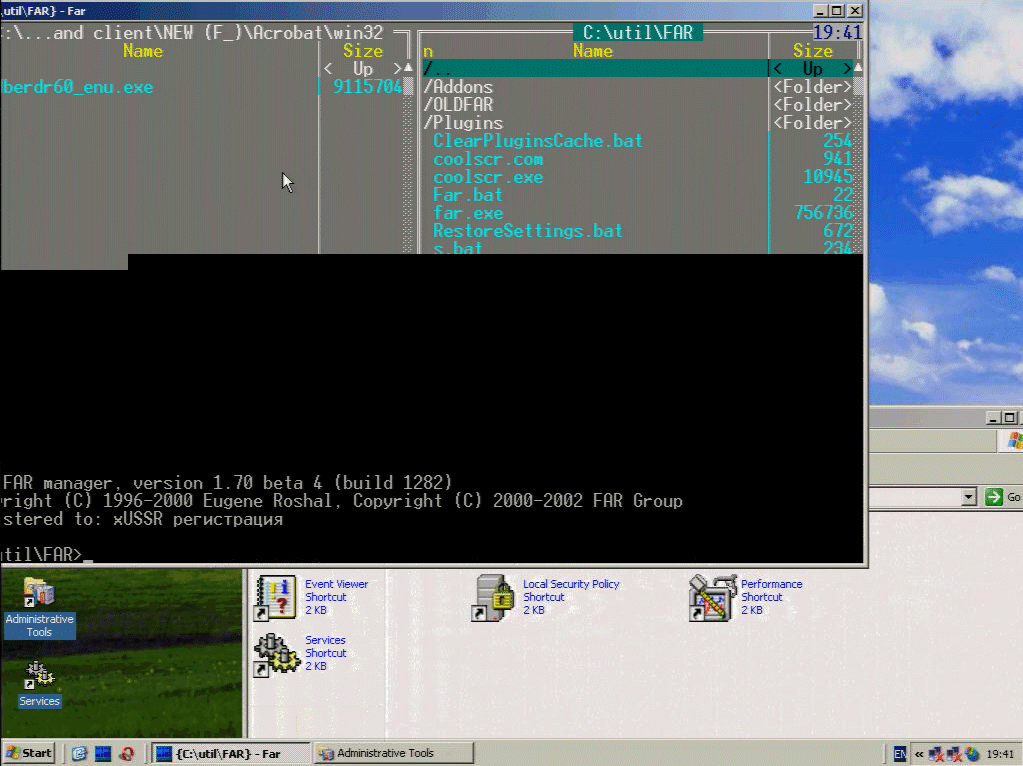Click the green Go arrow icon
The height and width of the screenshot is (766, 1023).
pyautogui.click(x=994, y=497)
